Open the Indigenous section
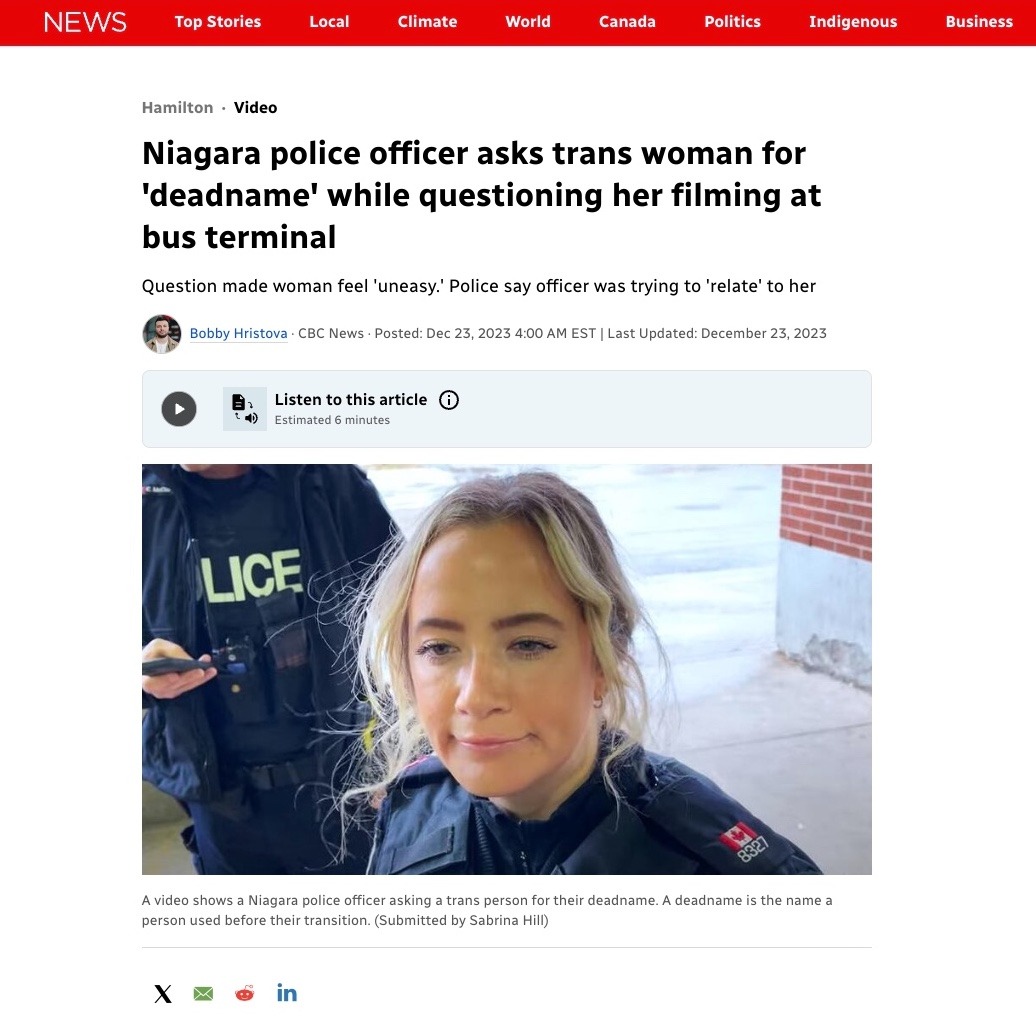 pyautogui.click(x=853, y=22)
